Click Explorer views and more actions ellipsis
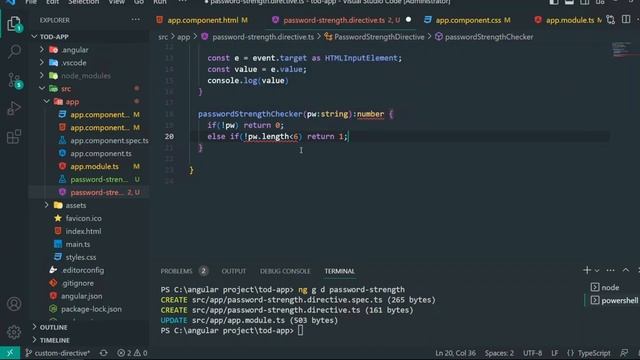 click(135, 20)
